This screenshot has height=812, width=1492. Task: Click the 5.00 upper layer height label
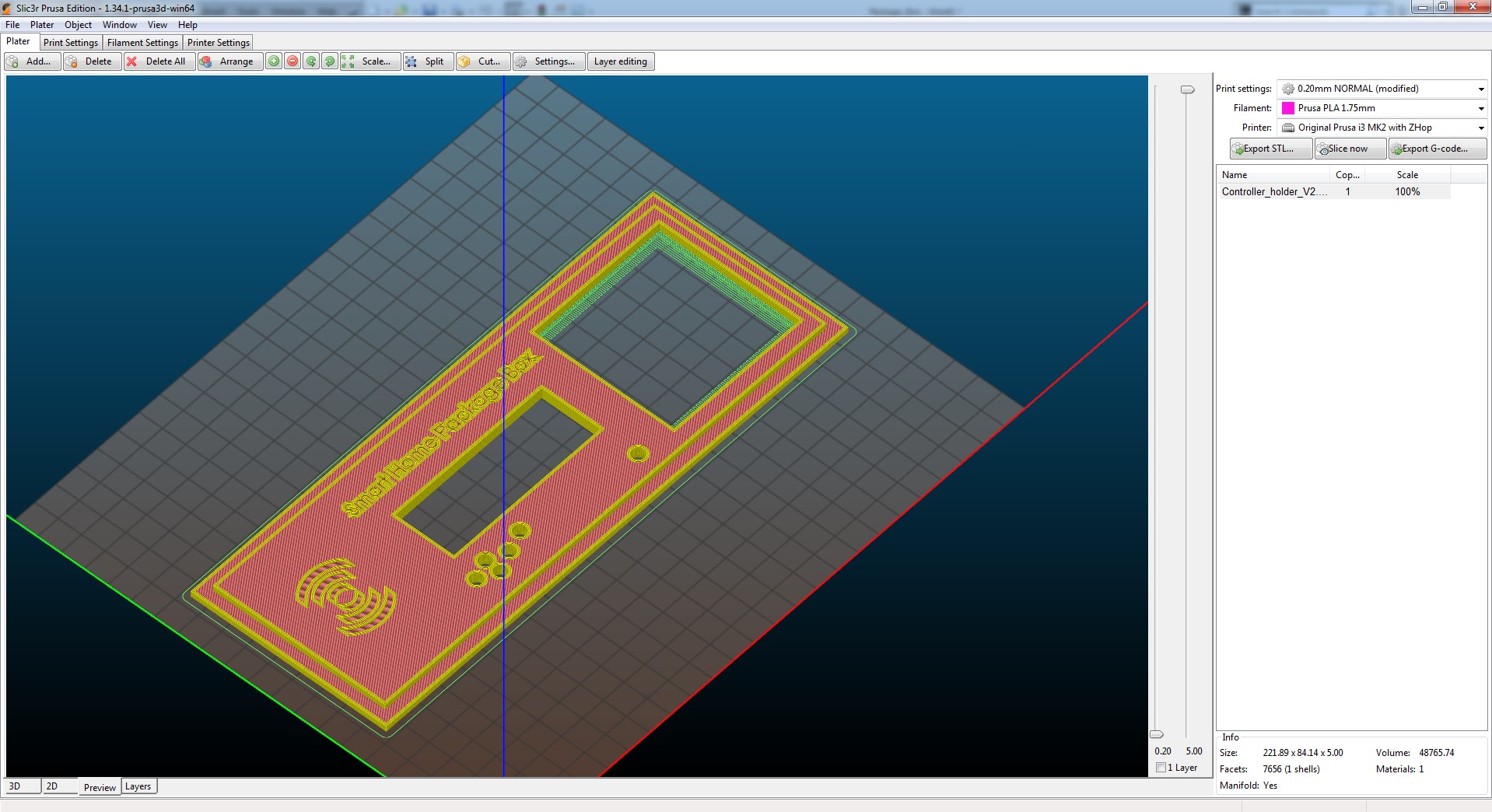(1194, 751)
